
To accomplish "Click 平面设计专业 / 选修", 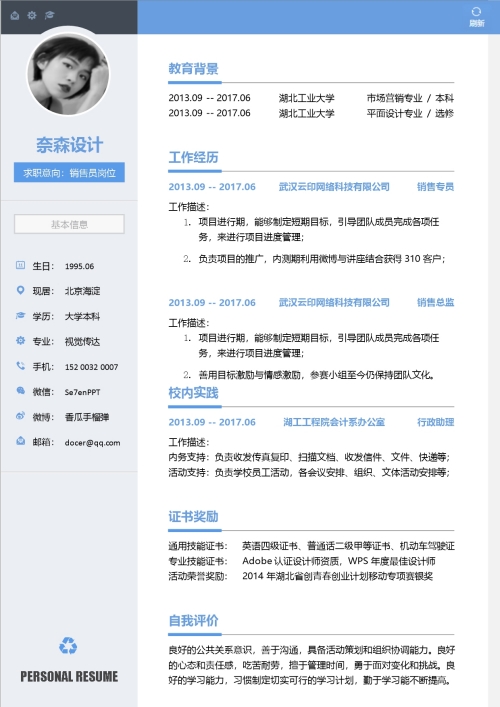I will point(410,113).
